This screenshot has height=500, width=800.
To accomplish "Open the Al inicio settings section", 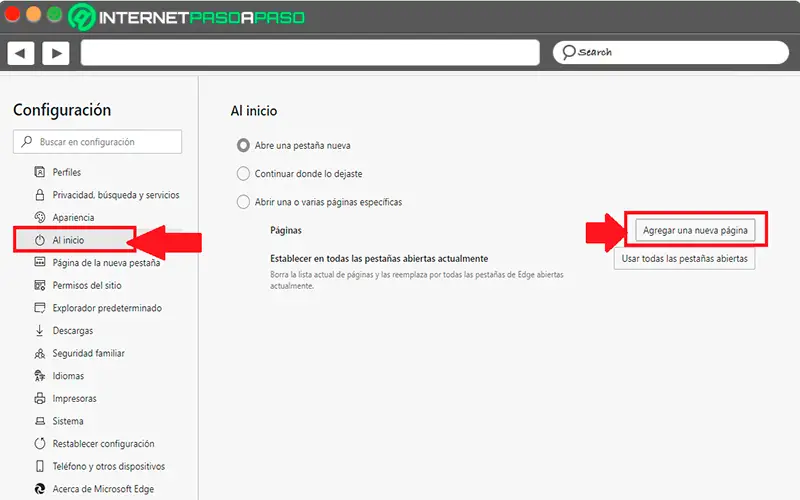I will click(68, 240).
